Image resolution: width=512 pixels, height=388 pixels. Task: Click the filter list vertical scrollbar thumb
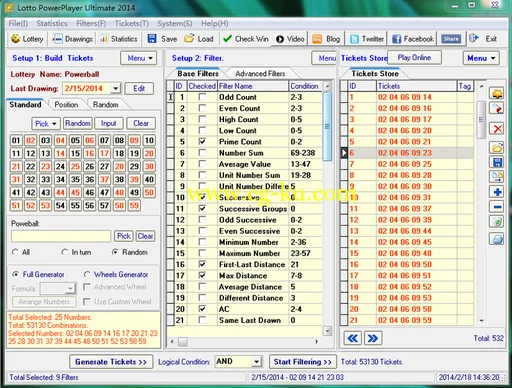tap(327, 126)
